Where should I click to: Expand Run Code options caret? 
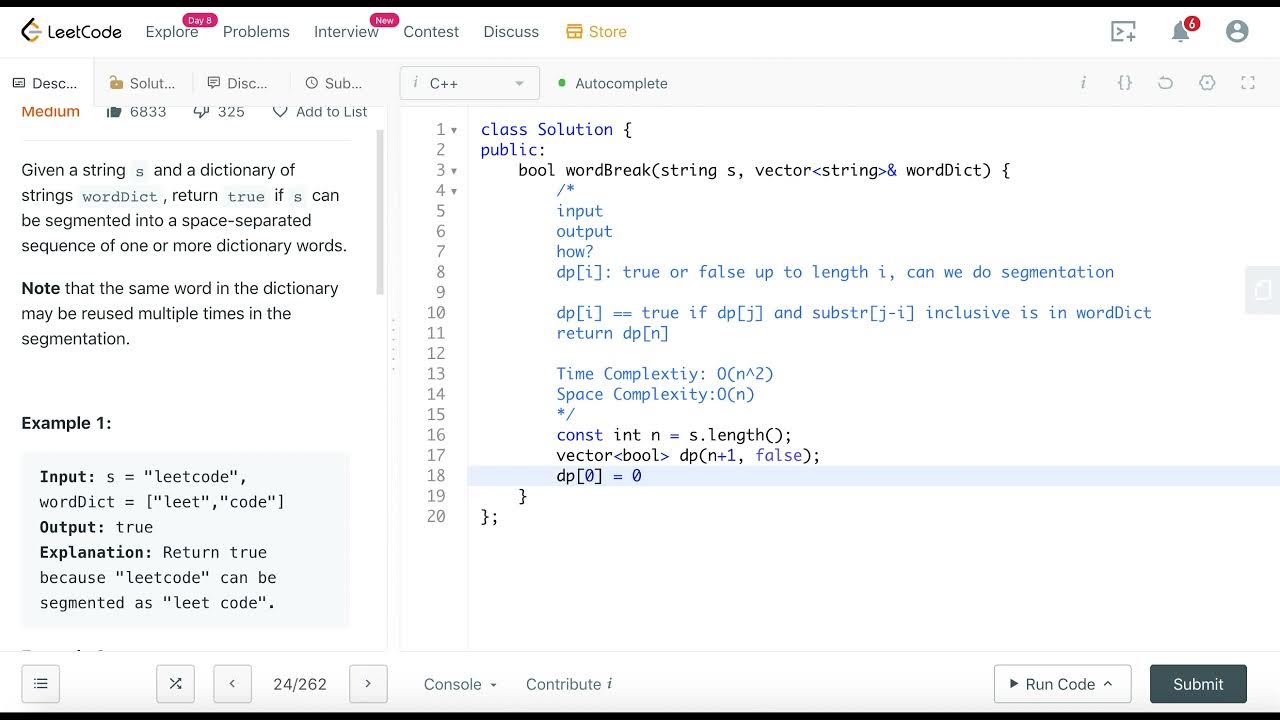[x=1108, y=684]
